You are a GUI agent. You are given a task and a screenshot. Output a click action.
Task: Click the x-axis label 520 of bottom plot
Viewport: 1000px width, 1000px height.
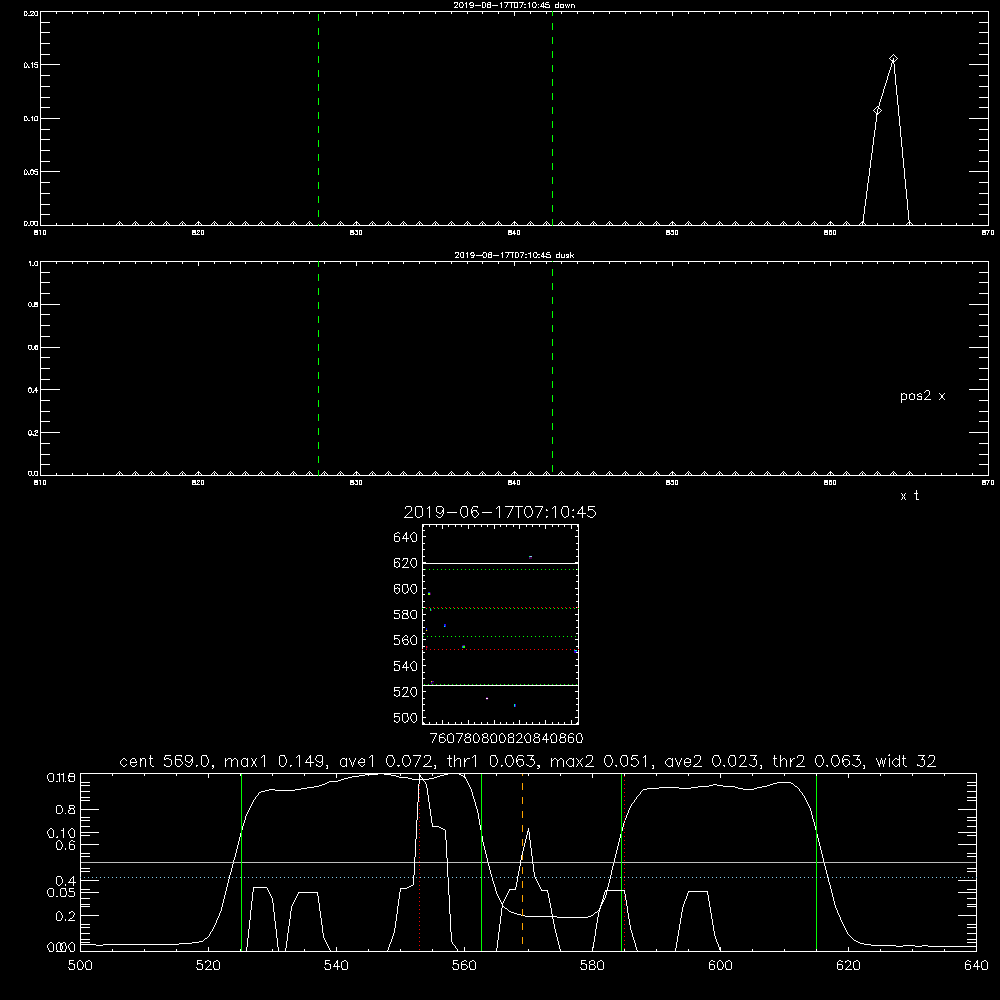coord(208,966)
